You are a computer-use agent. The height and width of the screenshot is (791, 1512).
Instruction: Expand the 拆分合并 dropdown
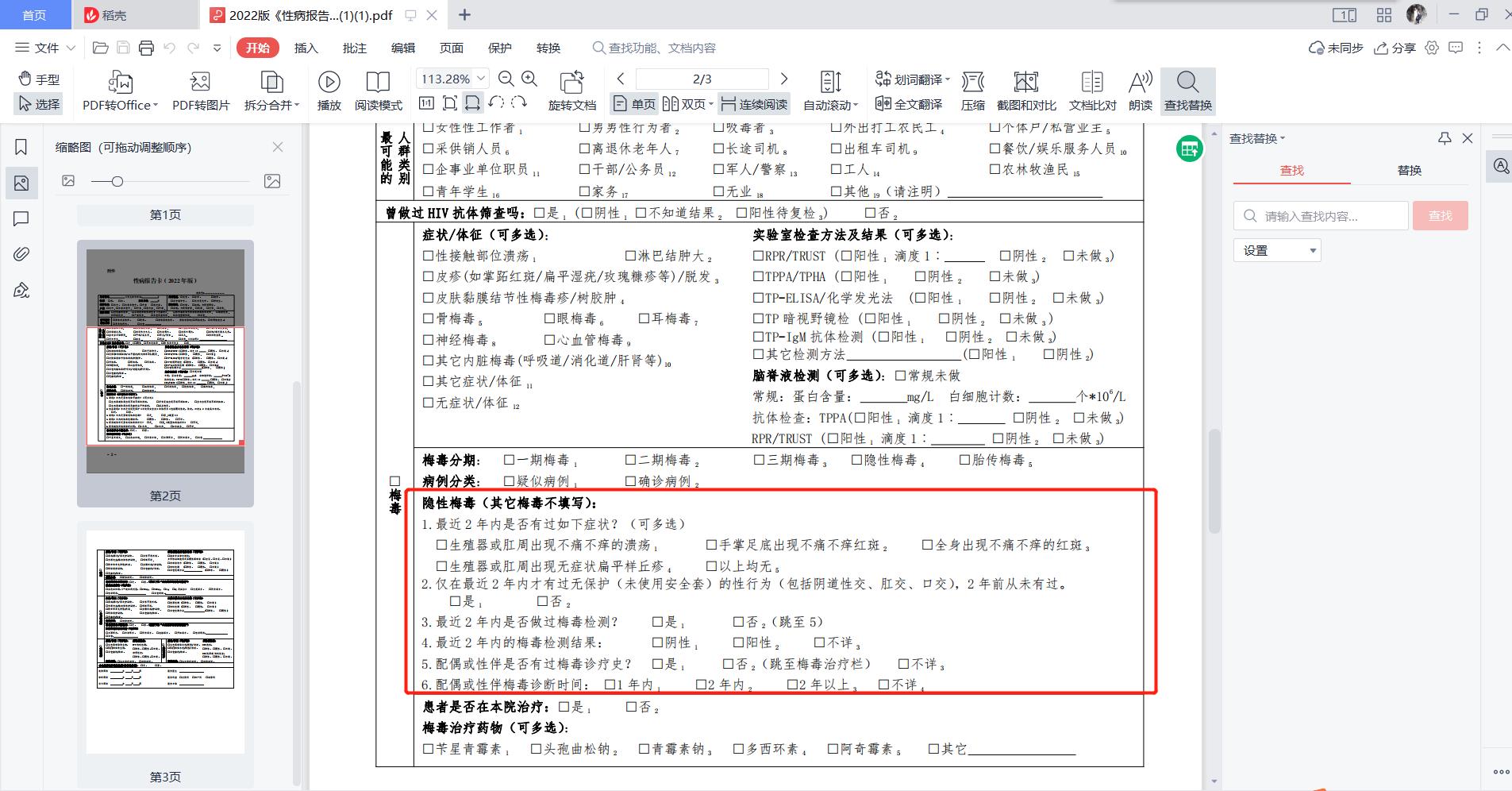point(297,105)
